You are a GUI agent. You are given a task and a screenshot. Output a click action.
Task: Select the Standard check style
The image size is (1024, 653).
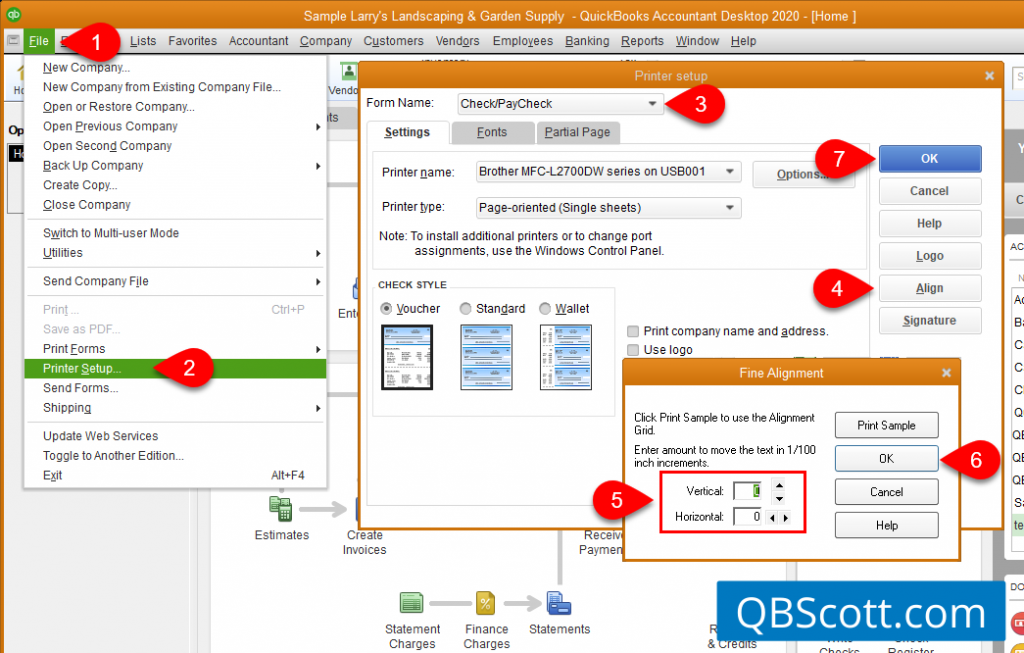[464, 308]
